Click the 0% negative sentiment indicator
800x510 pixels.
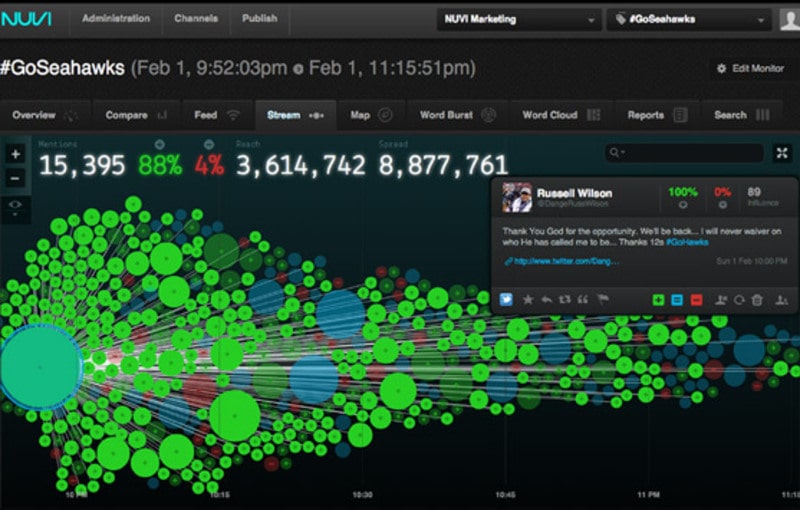click(x=722, y=197)
